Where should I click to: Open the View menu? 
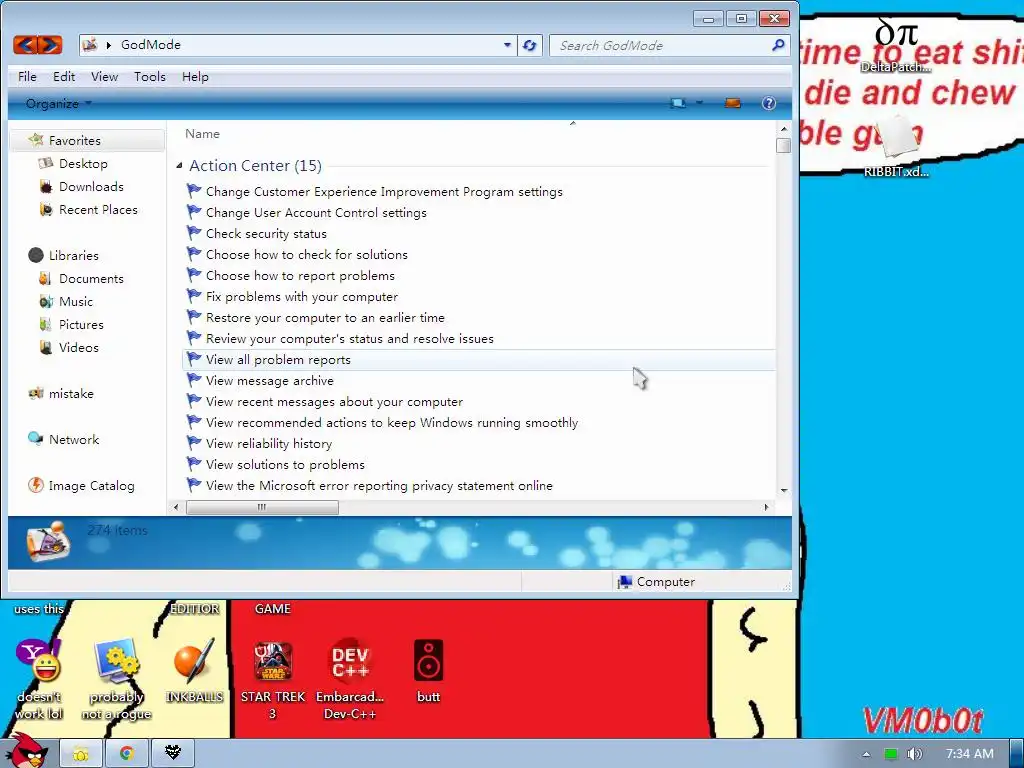(104, 76)
